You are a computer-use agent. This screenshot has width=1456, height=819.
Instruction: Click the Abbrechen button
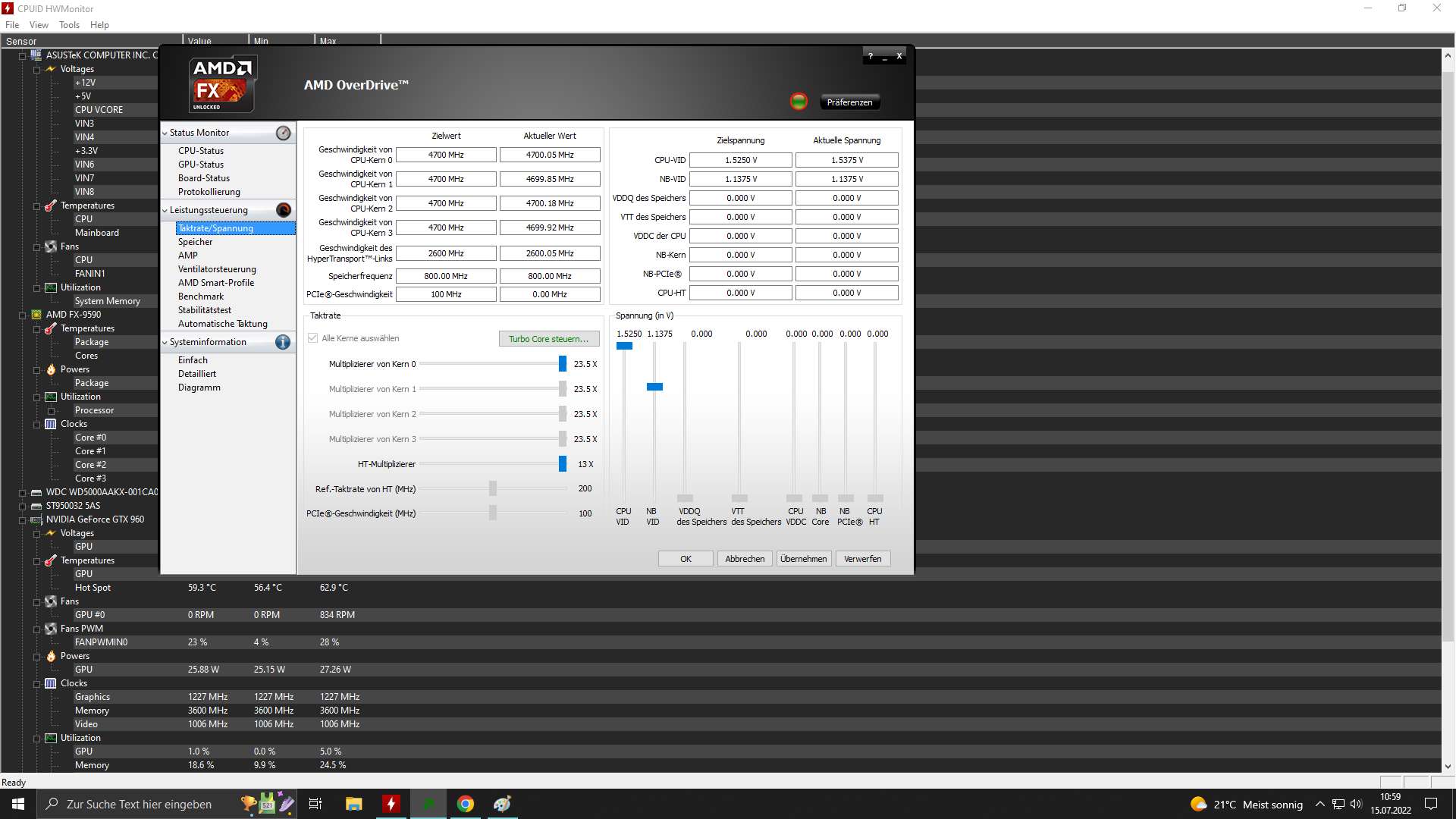(745, 559)
